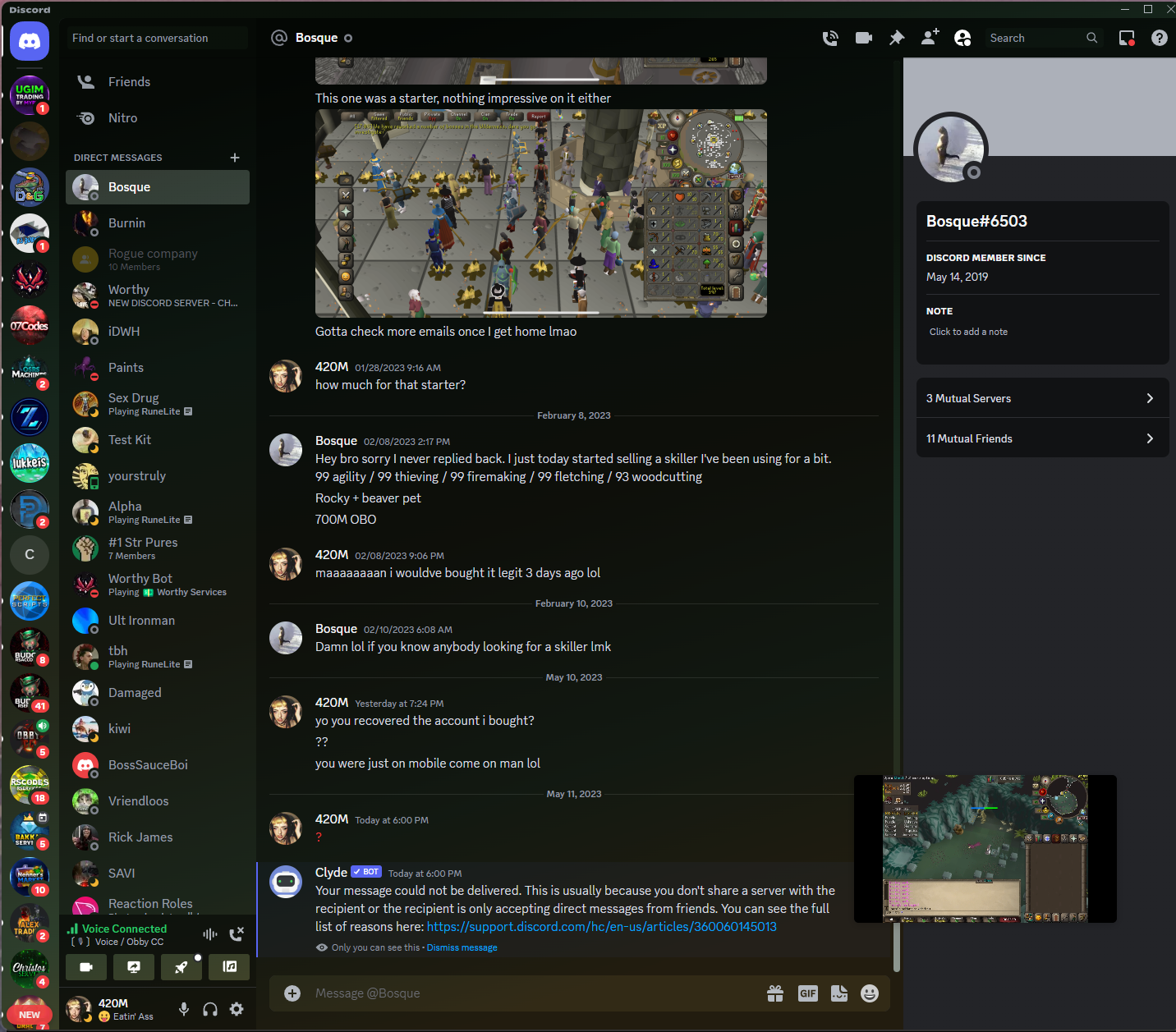1176x1032 pixels.
Task: Jump to NEW unread mentions pill
Action: click(30, 1015)
